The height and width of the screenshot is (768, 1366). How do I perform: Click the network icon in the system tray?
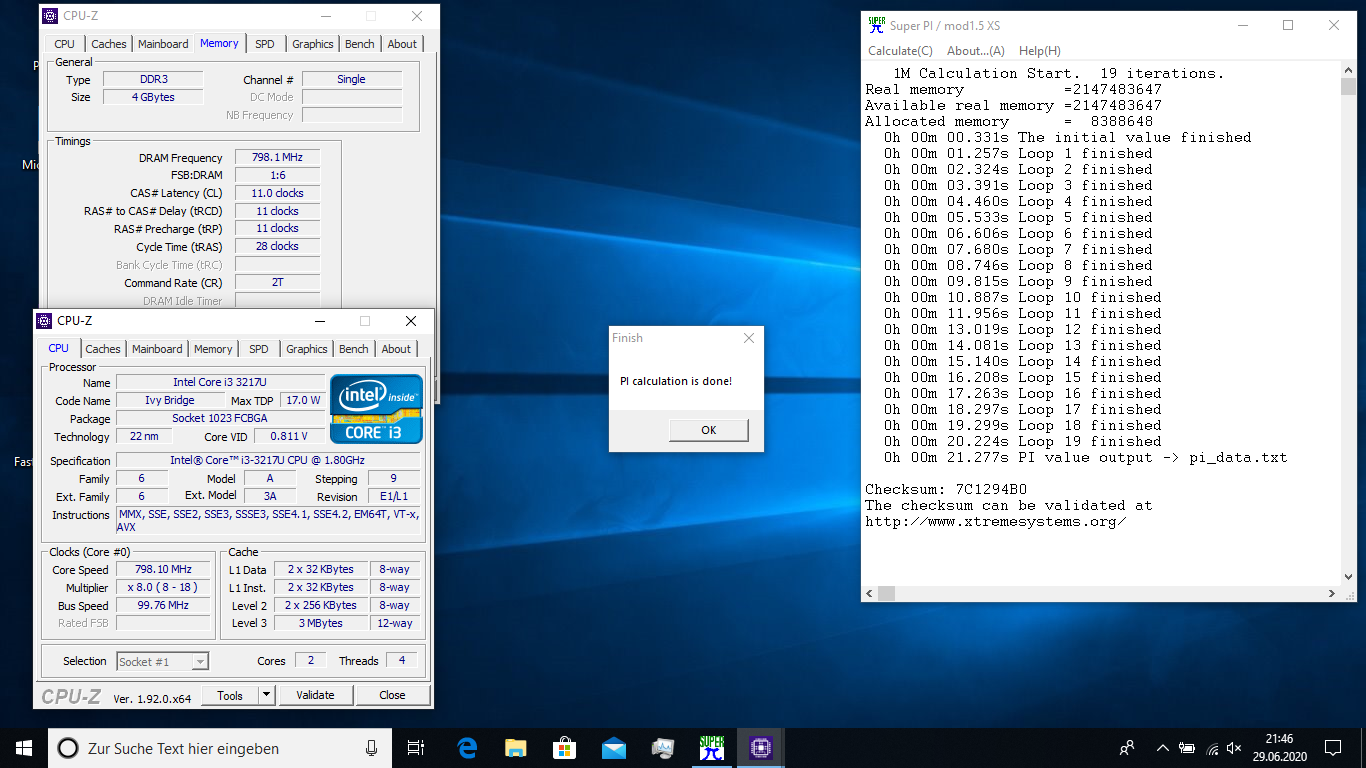pyautogui.click(x=1213, y=748)
